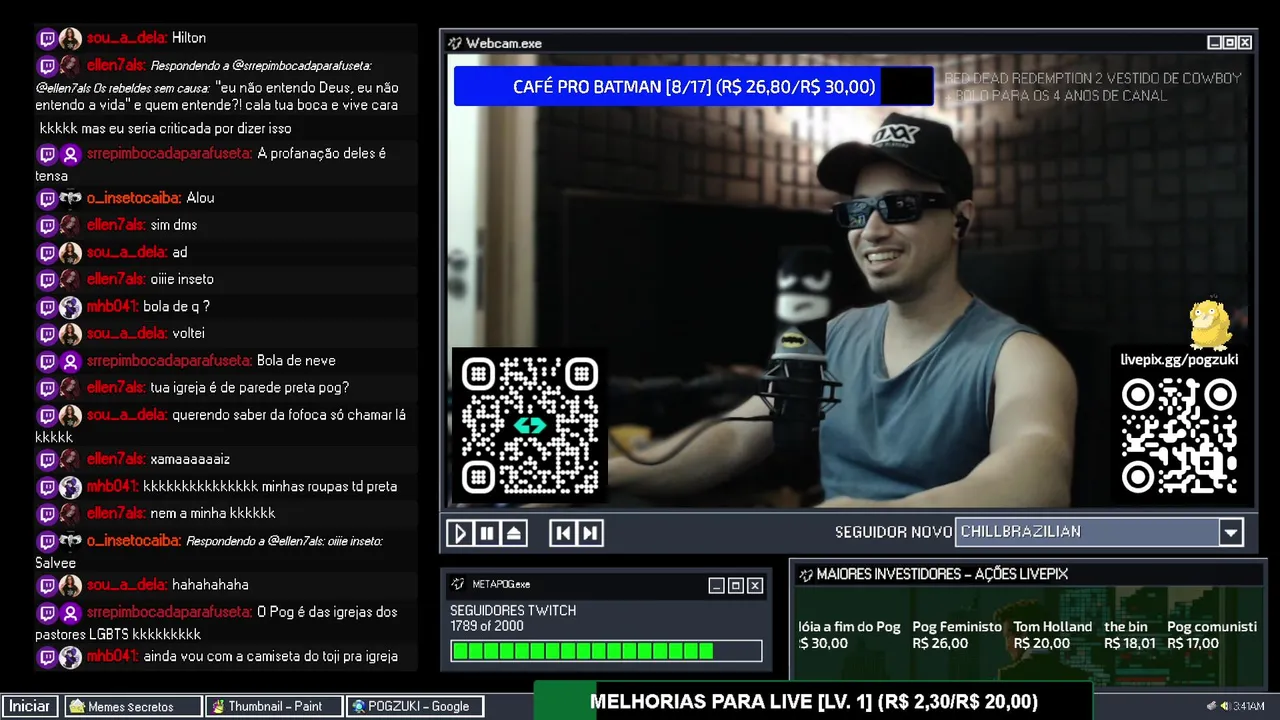This screenshot has width=1280, height=720.
Task: Click o_insetocaiba username on 'Salvee' reply
Action: [133, 541]
